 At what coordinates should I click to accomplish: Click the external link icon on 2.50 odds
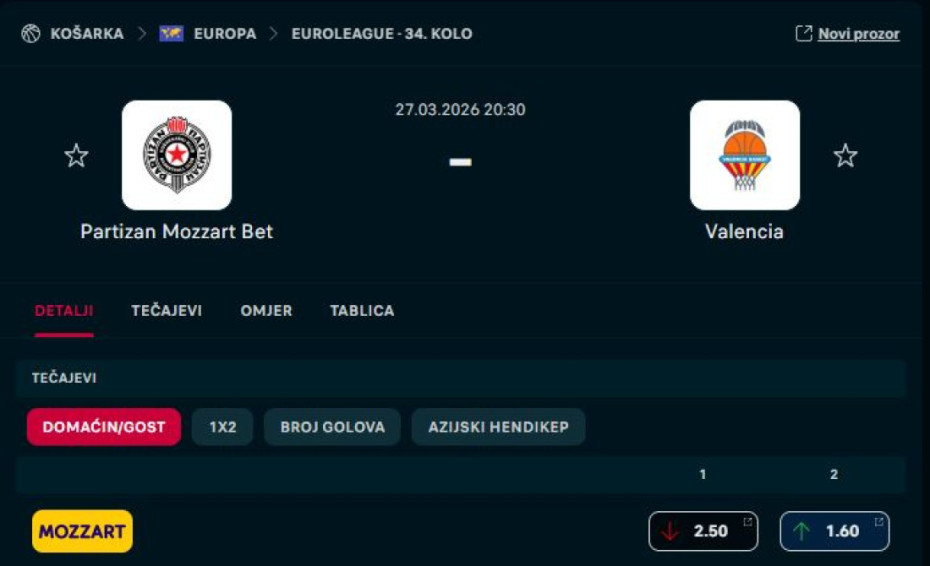(x=747, y=522)
